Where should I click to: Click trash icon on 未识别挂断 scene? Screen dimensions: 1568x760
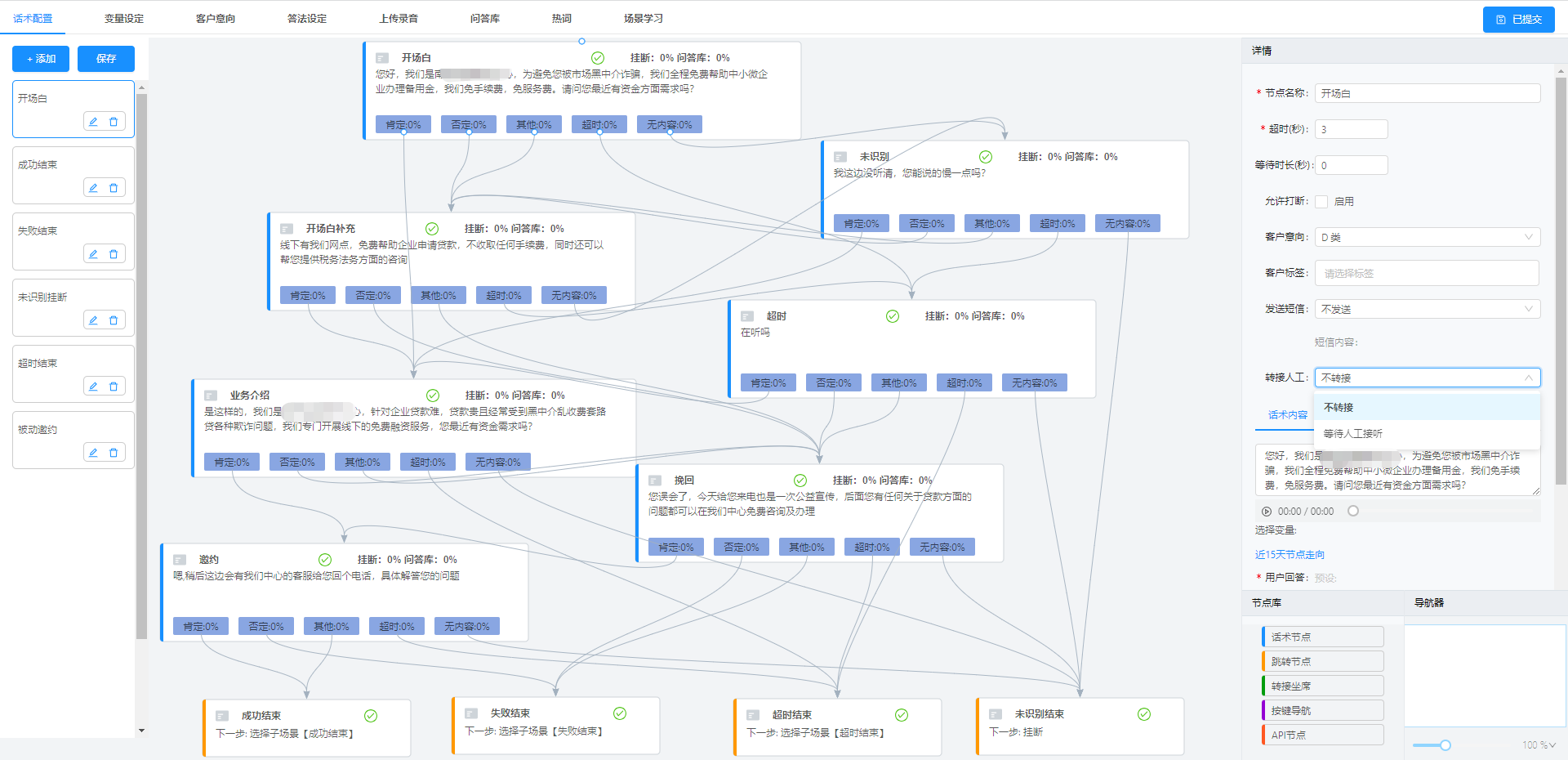(114, 320)
